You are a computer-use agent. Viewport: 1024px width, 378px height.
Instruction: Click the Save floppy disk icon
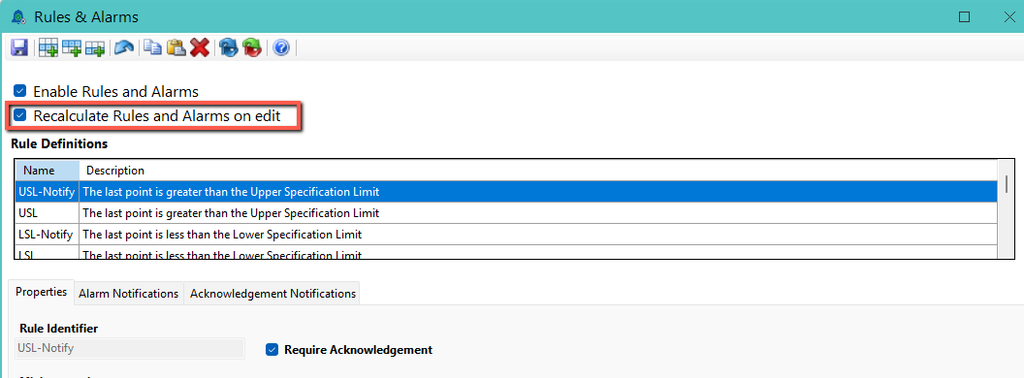point(19,48)
